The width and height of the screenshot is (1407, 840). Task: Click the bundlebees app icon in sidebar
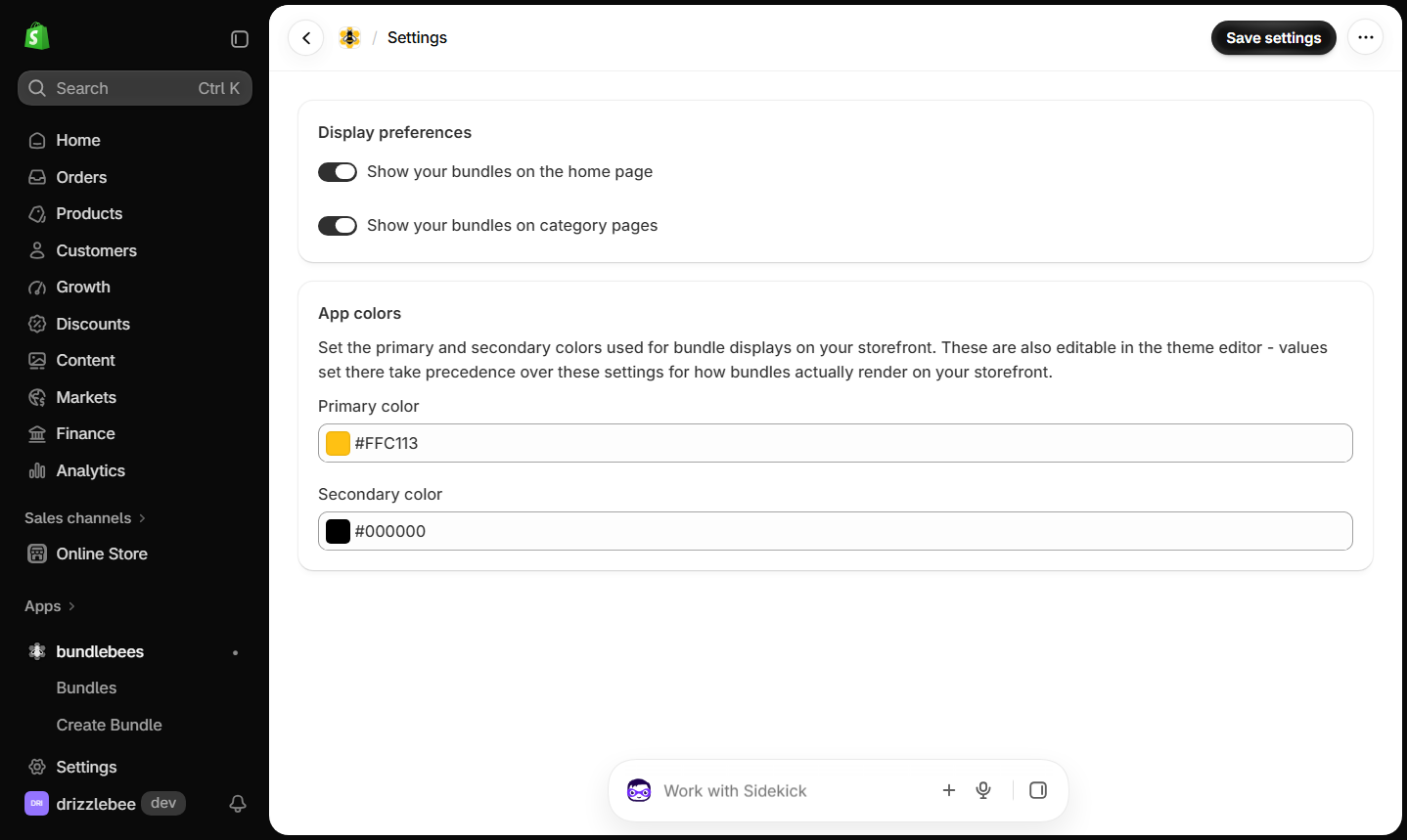click(x=37, y=652)
